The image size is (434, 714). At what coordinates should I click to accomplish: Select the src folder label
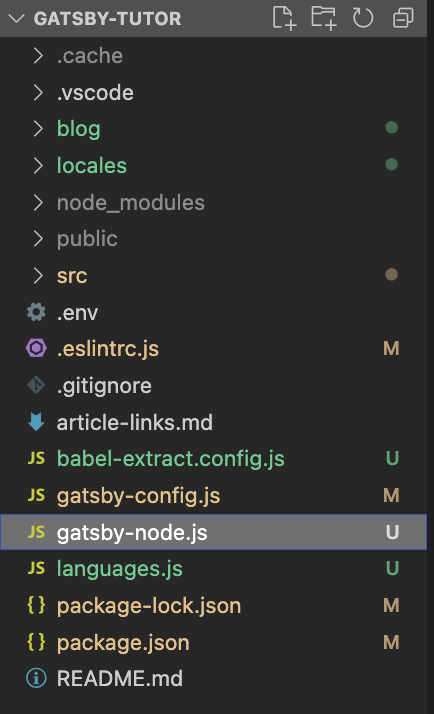click(72, 276)
